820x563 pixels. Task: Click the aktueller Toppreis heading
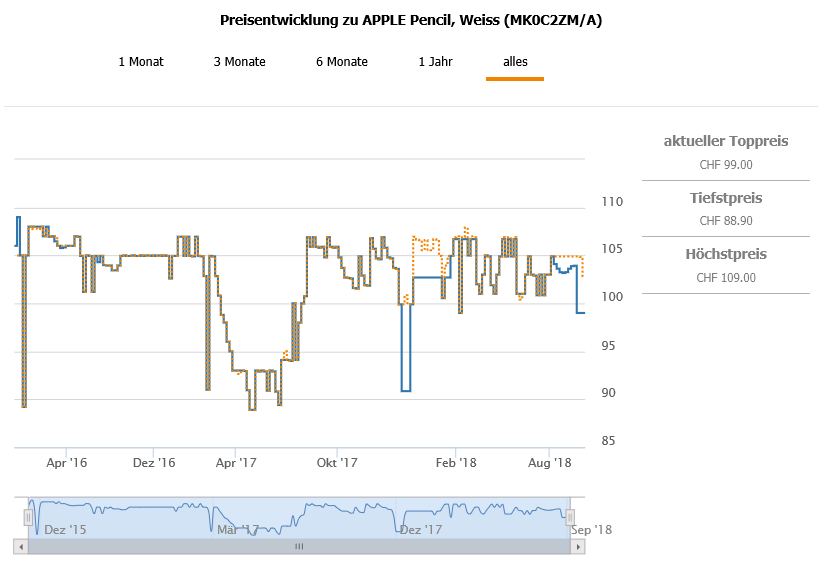click(x=725, y=141)
